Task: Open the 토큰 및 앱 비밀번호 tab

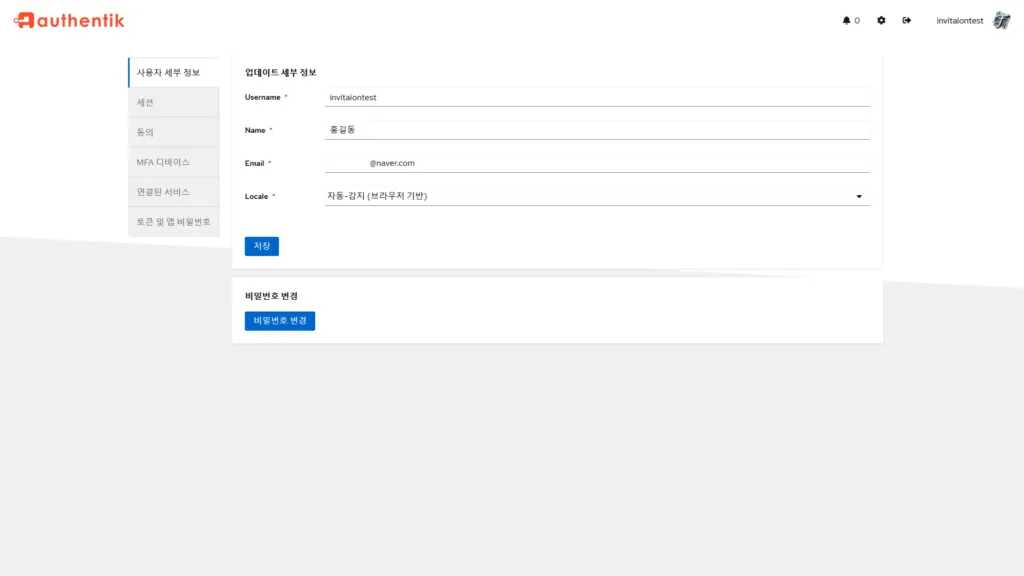Action: click(173, 221)
